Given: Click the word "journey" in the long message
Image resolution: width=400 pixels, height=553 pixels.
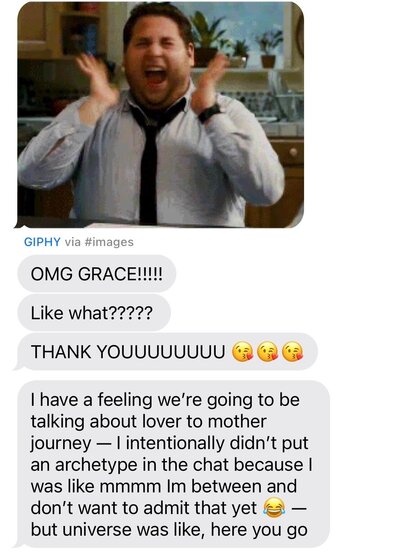Looking at the screenshot, I should pyautogui.click(x=61, y=444).
